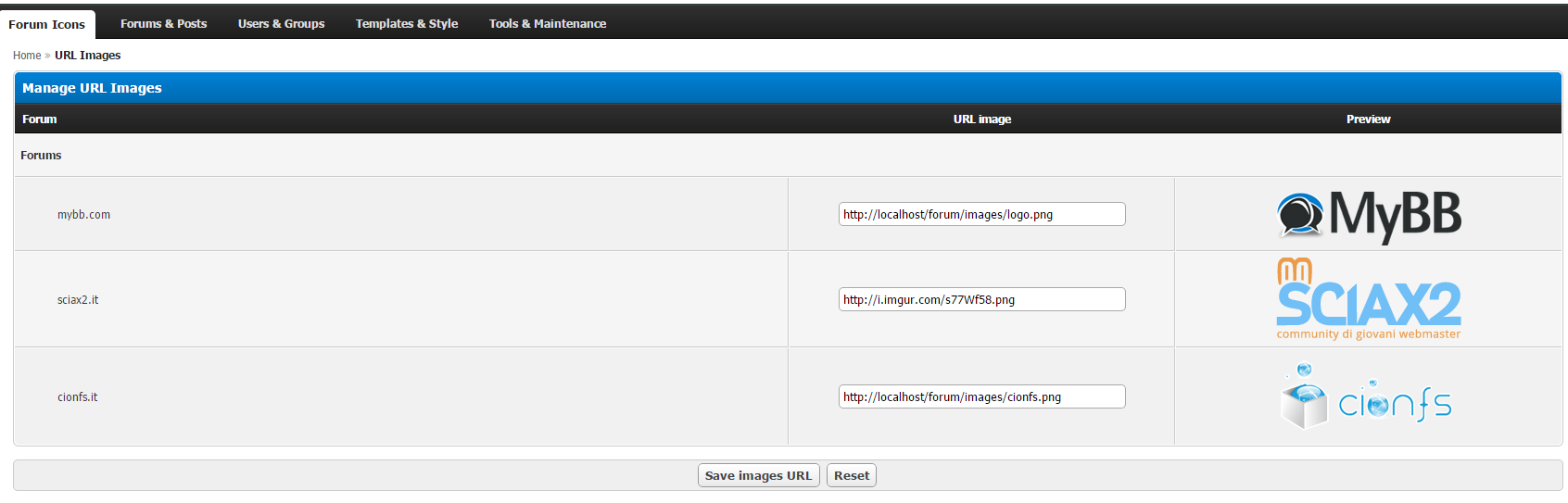Open the Forum Icons tab
Screen dimensions: 1568x503
[x=47, y=24]
